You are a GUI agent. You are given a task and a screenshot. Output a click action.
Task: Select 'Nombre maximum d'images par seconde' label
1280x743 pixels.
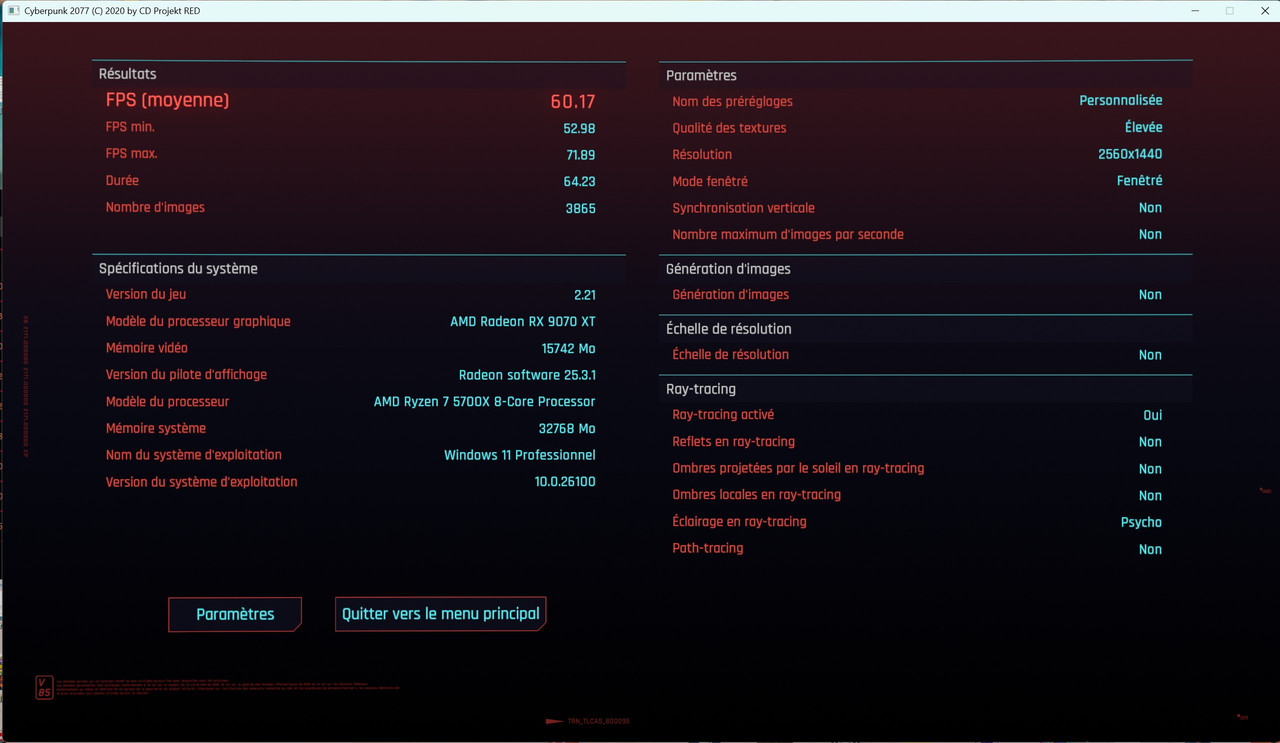[788, 235]
